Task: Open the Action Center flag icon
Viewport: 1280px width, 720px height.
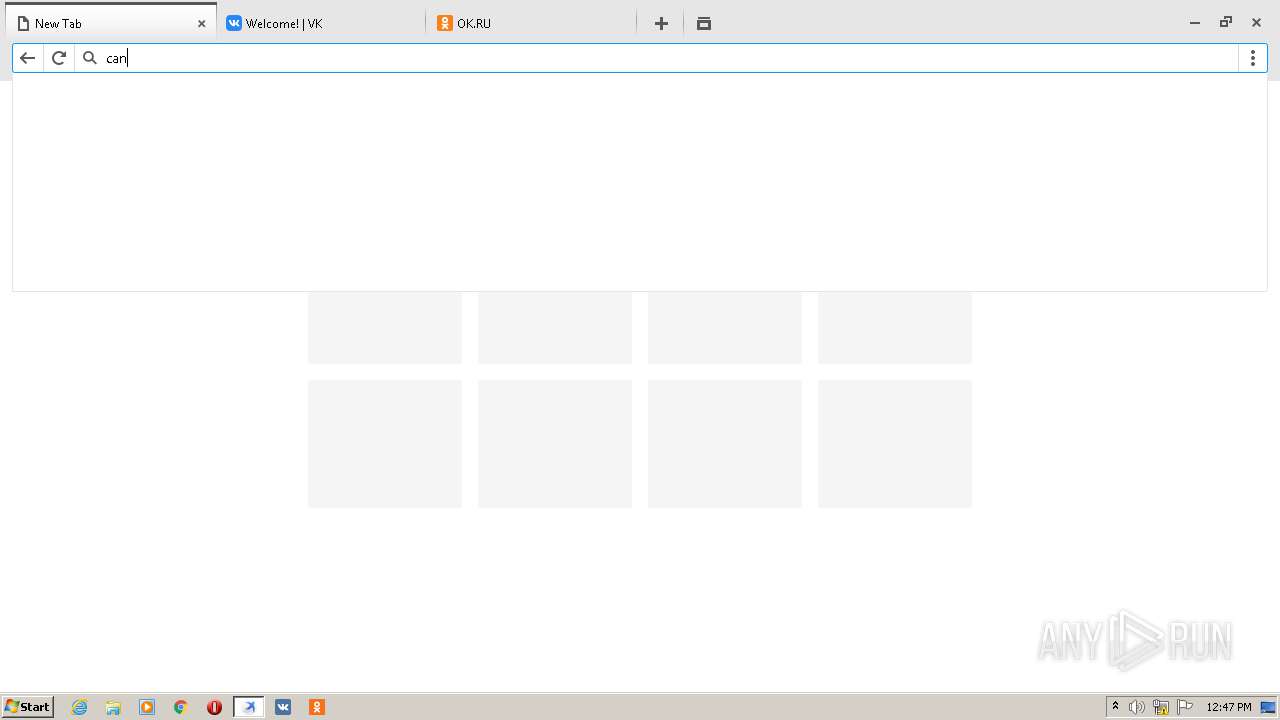Action: [x=1185, y=707]
